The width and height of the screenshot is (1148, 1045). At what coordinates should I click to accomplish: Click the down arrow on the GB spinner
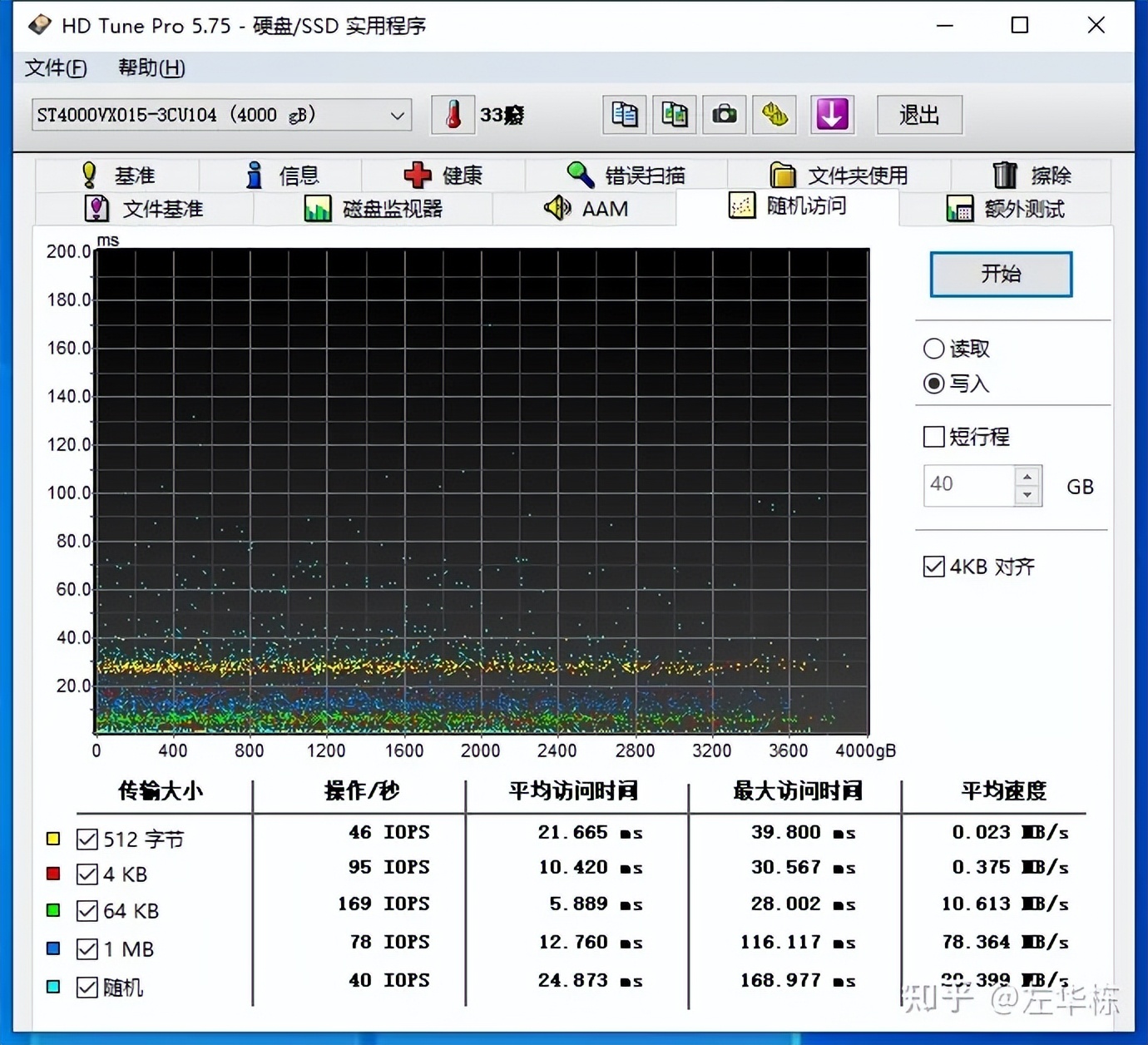[x=1027, y=494]
